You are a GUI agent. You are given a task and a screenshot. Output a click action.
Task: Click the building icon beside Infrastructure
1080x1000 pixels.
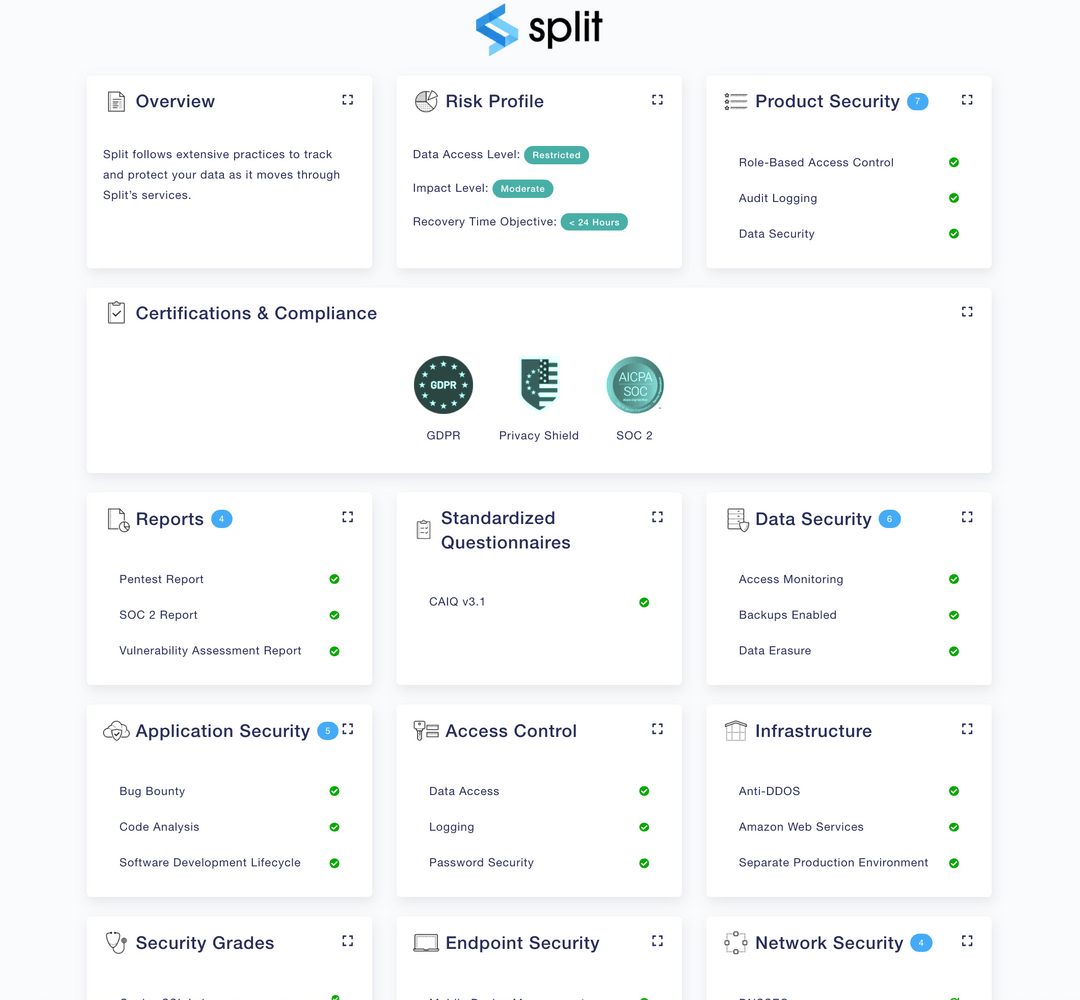(x=736, y=731)
